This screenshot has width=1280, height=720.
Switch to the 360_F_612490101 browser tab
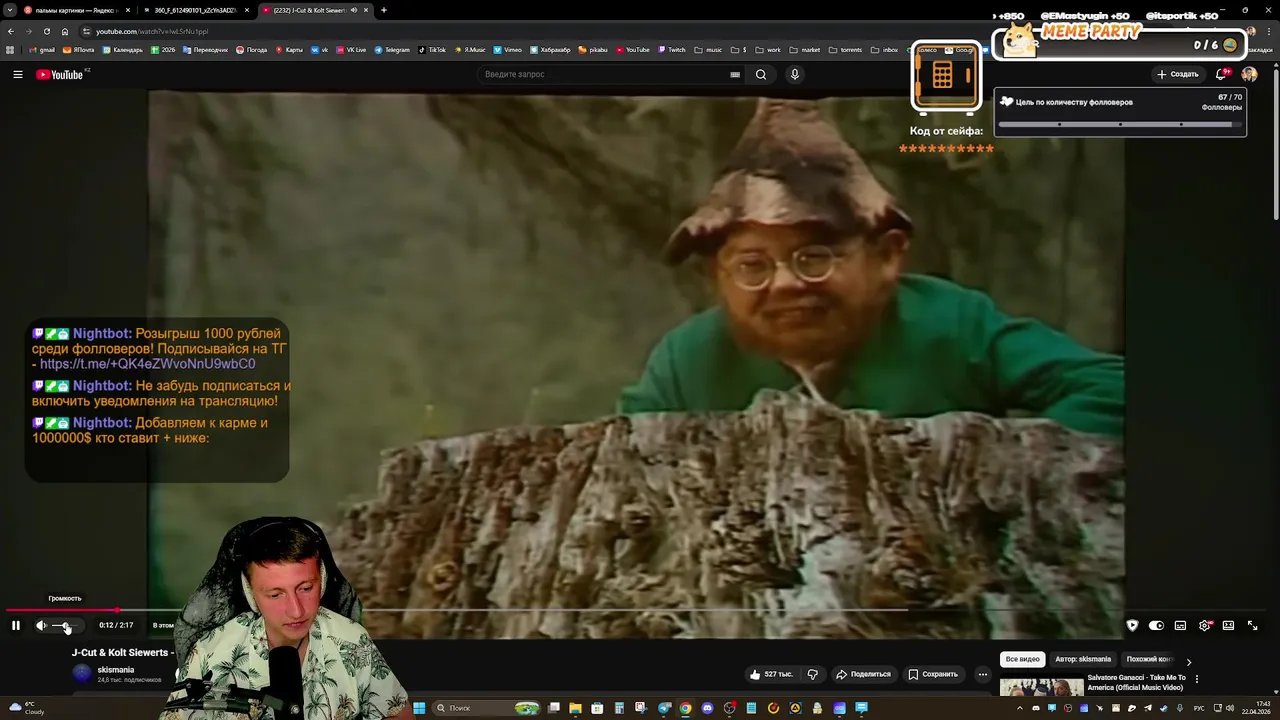pyautogui.click(x=195, y=10)
